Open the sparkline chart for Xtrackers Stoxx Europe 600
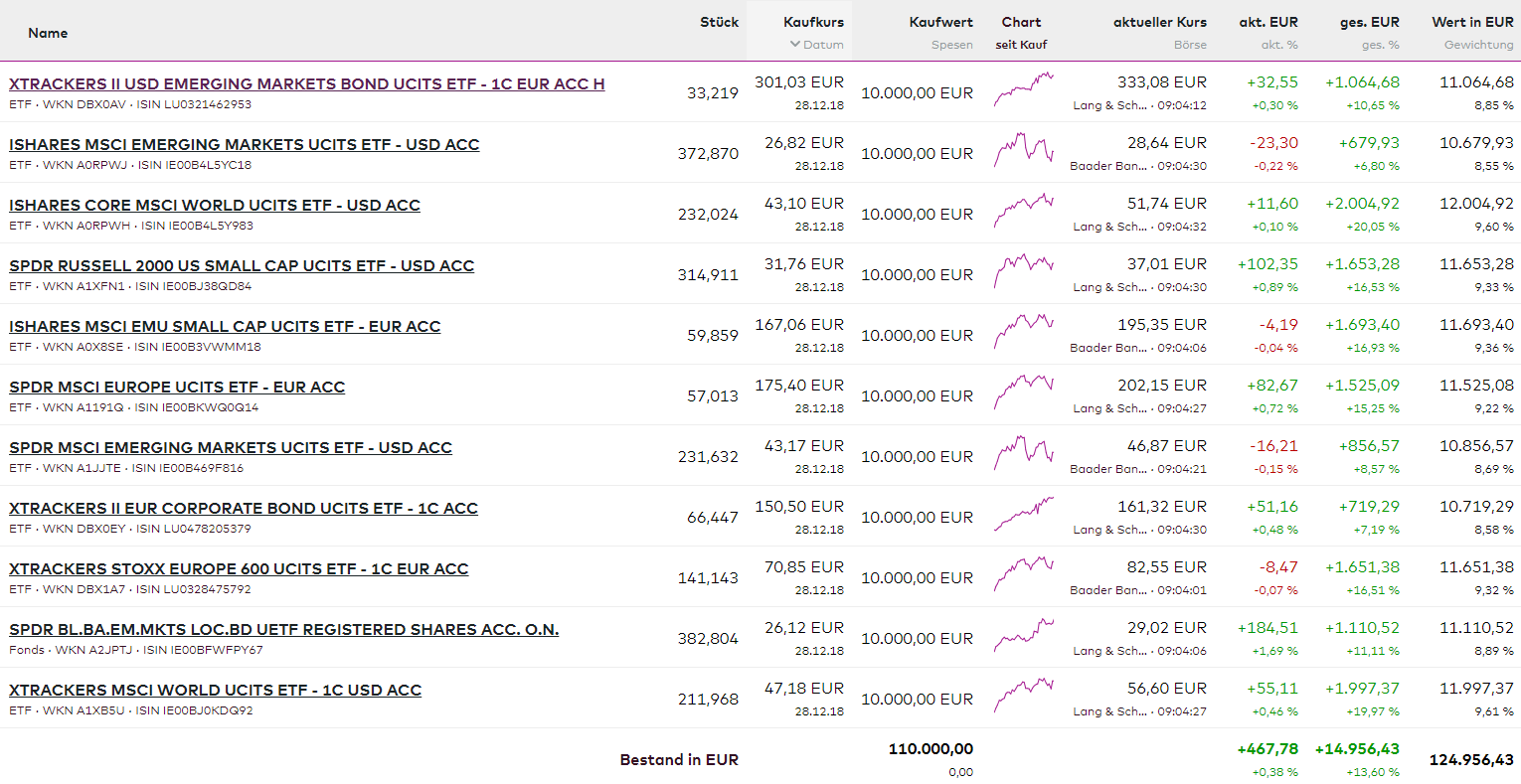This screenshot has width=1521, height=784. [1023, 574]
